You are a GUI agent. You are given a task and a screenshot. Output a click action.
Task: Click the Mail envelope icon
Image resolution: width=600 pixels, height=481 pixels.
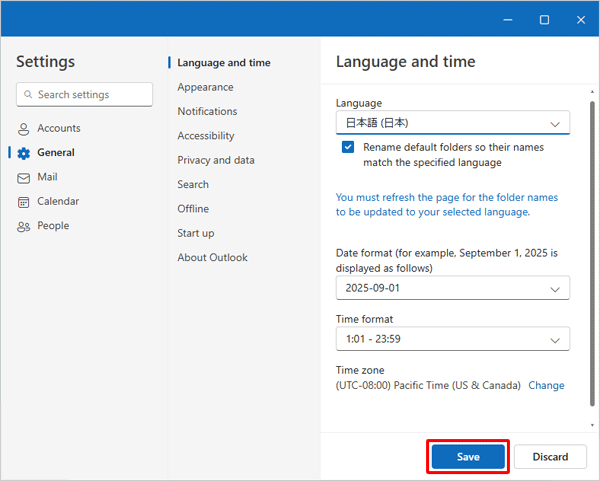tap(23, 178)
